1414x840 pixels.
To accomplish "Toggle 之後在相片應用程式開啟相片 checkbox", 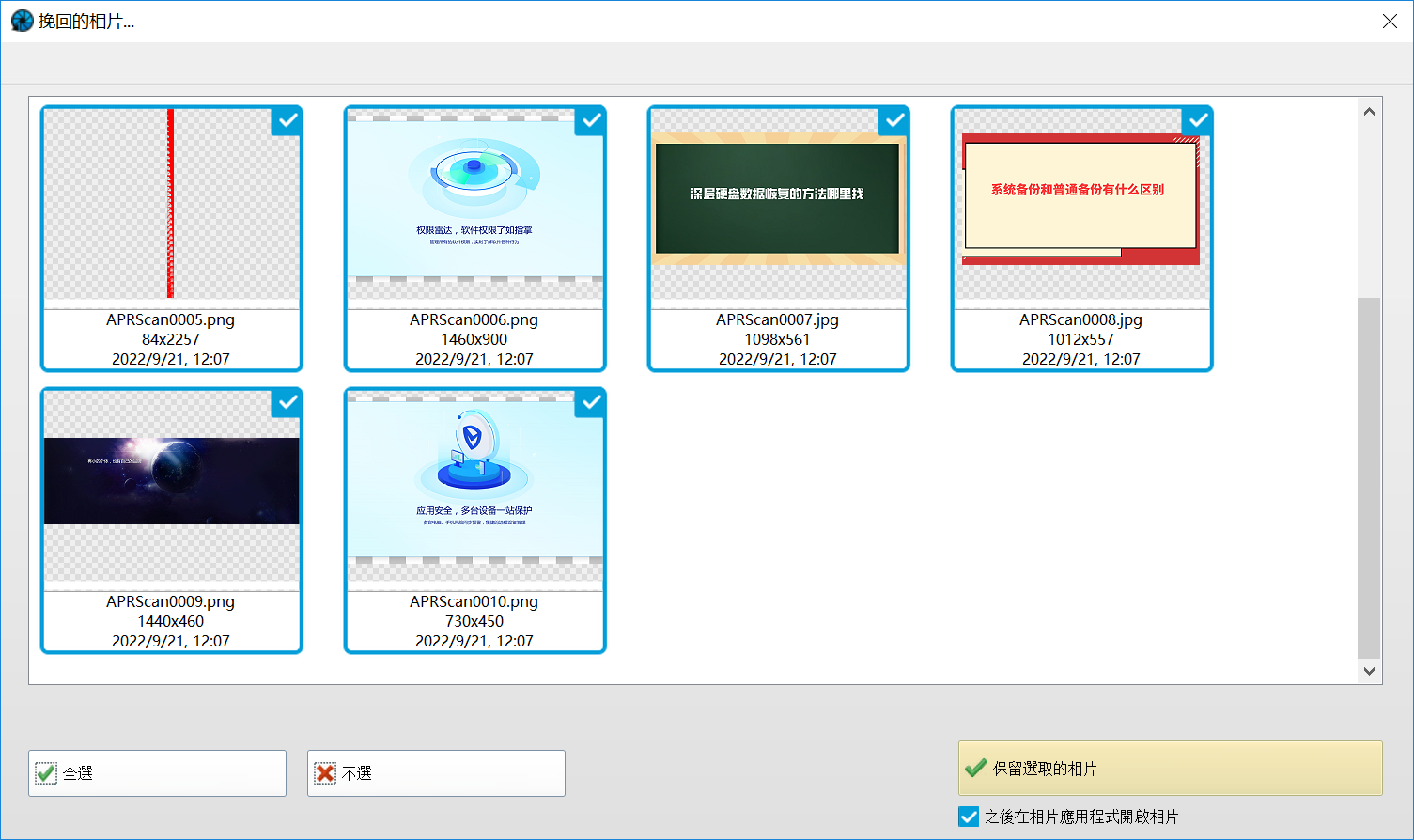I will [x=969, y=817].
